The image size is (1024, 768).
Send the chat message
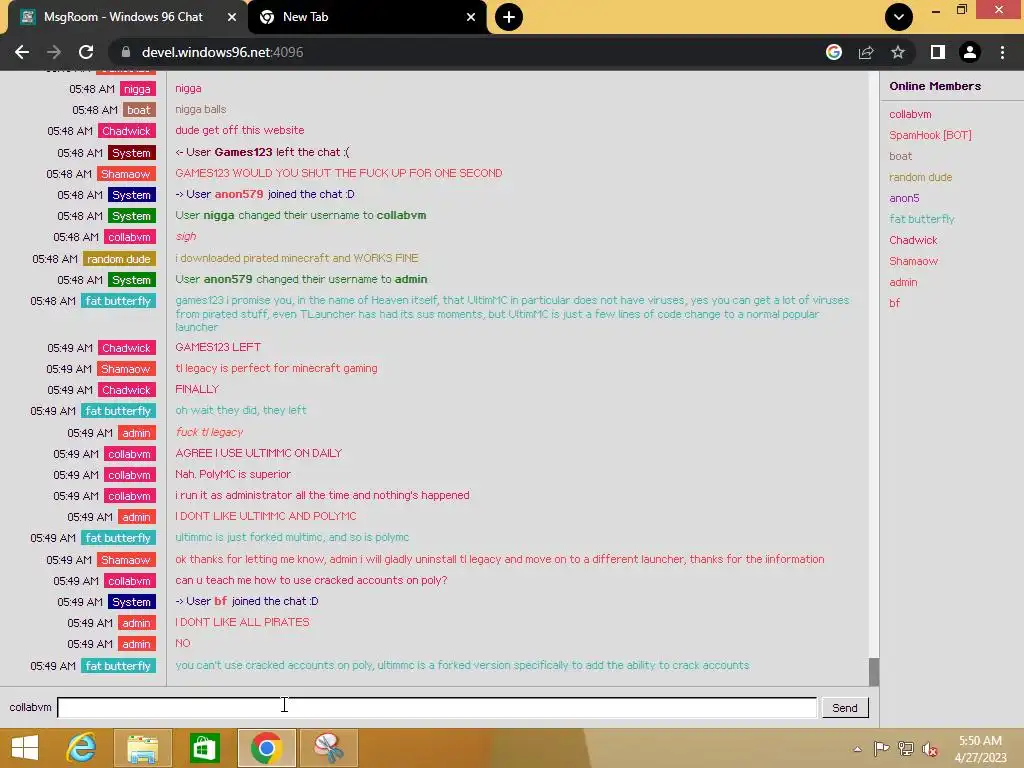coord(844,708)
